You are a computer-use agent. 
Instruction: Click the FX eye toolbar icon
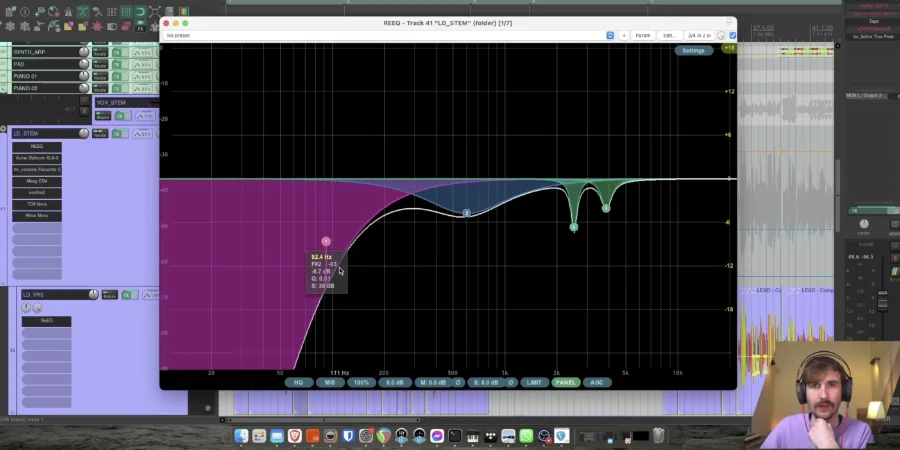140,26
